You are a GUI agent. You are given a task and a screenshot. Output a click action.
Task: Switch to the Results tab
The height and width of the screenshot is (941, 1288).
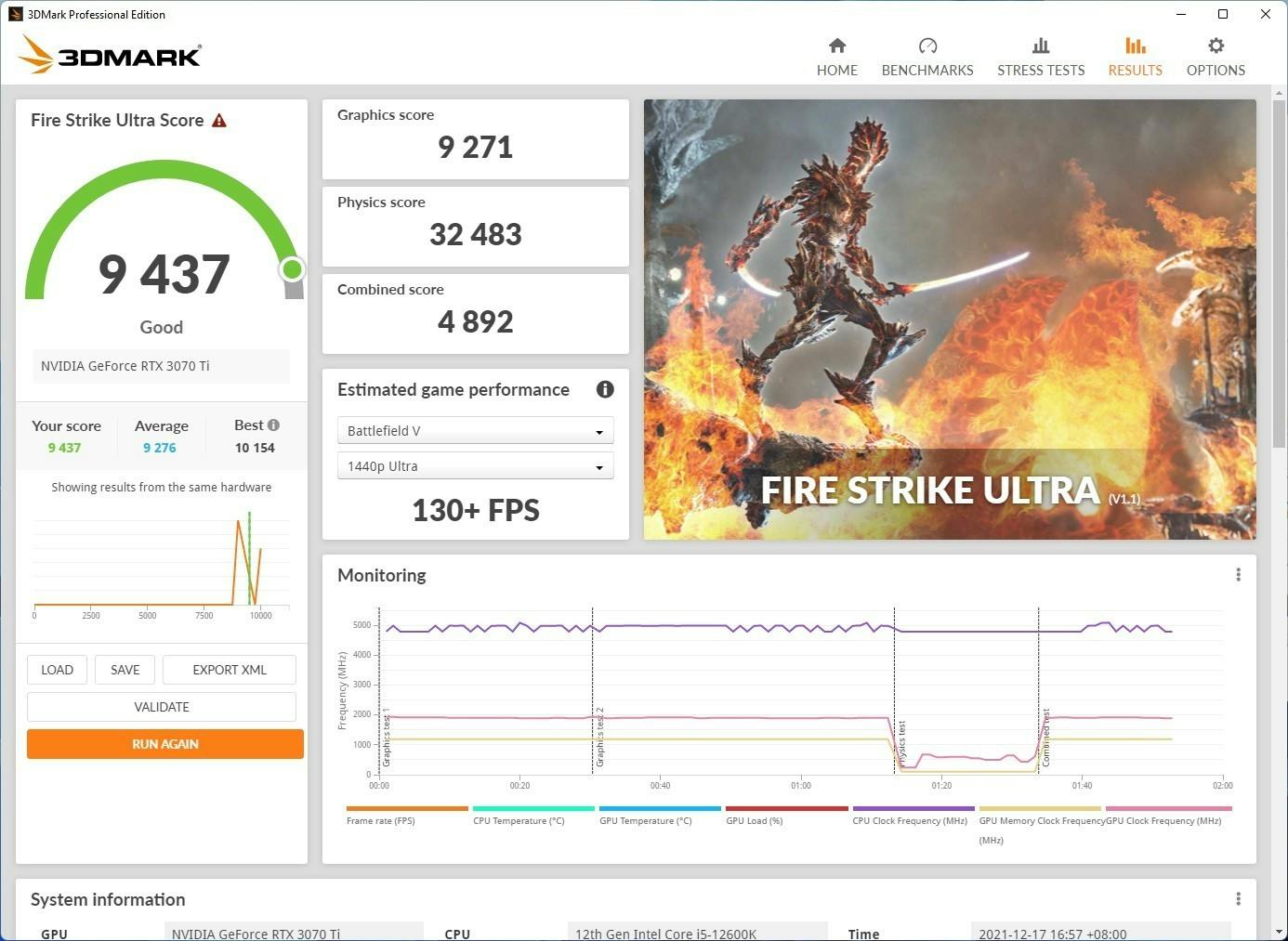click(1135, 57)
